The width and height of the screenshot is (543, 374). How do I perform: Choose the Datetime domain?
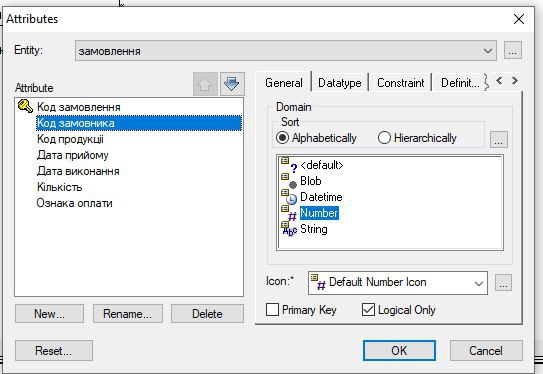pos(321,197)
